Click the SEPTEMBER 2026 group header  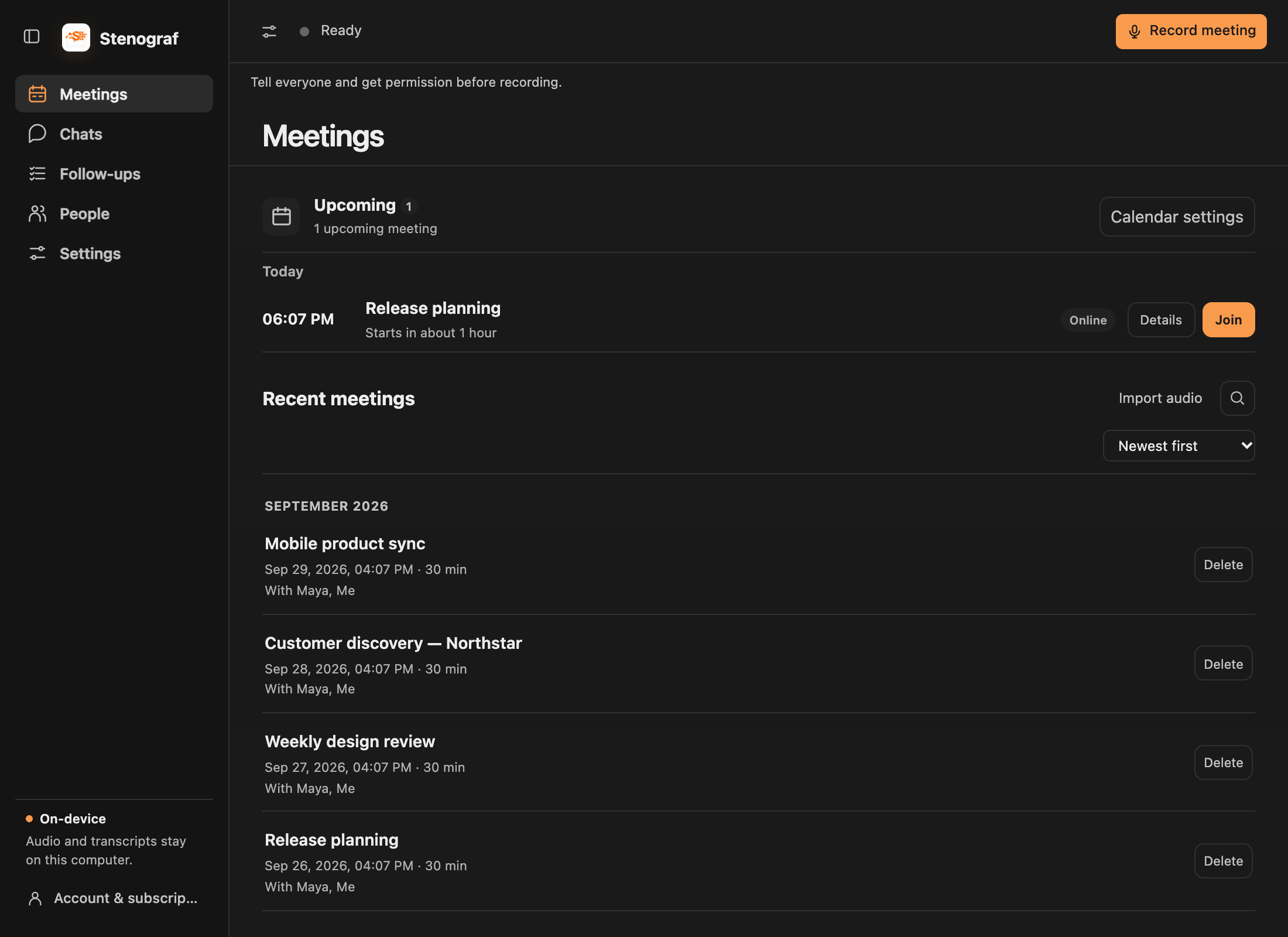click(x=326, y=506)
